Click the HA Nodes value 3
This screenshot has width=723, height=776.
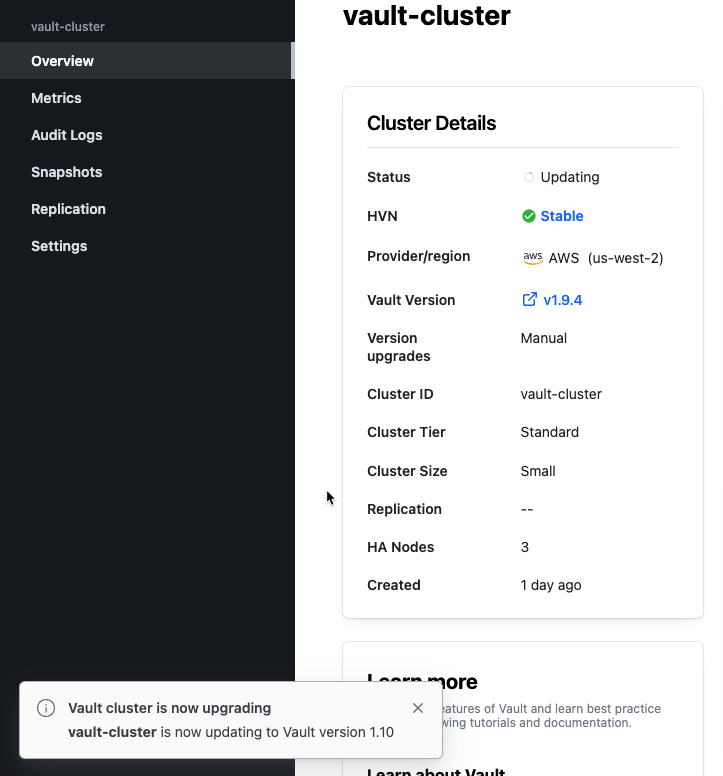tap(525, 547)
